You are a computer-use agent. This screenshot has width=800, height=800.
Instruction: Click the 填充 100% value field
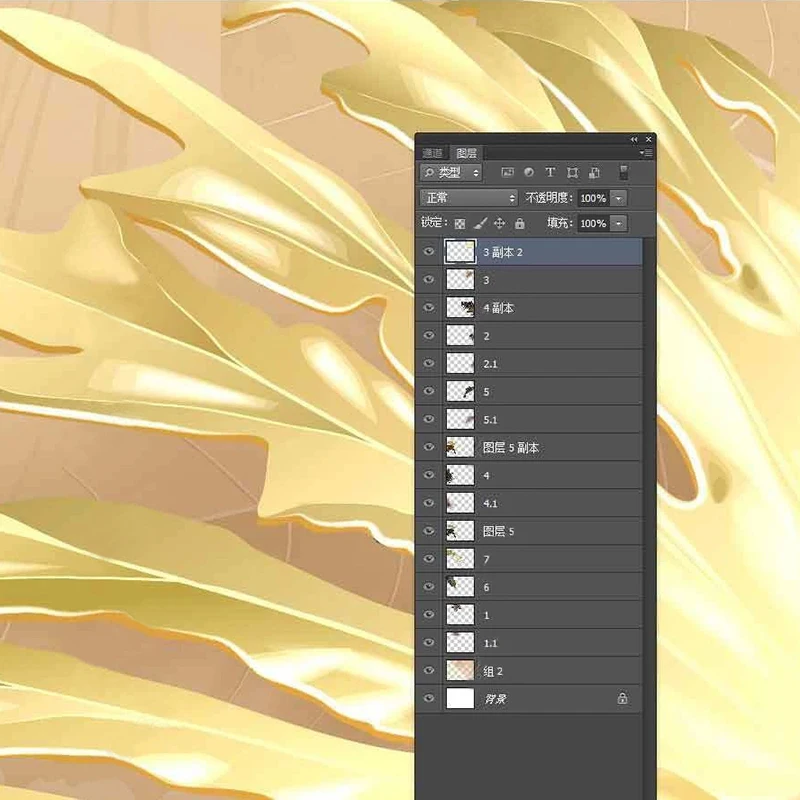[593, 223]
